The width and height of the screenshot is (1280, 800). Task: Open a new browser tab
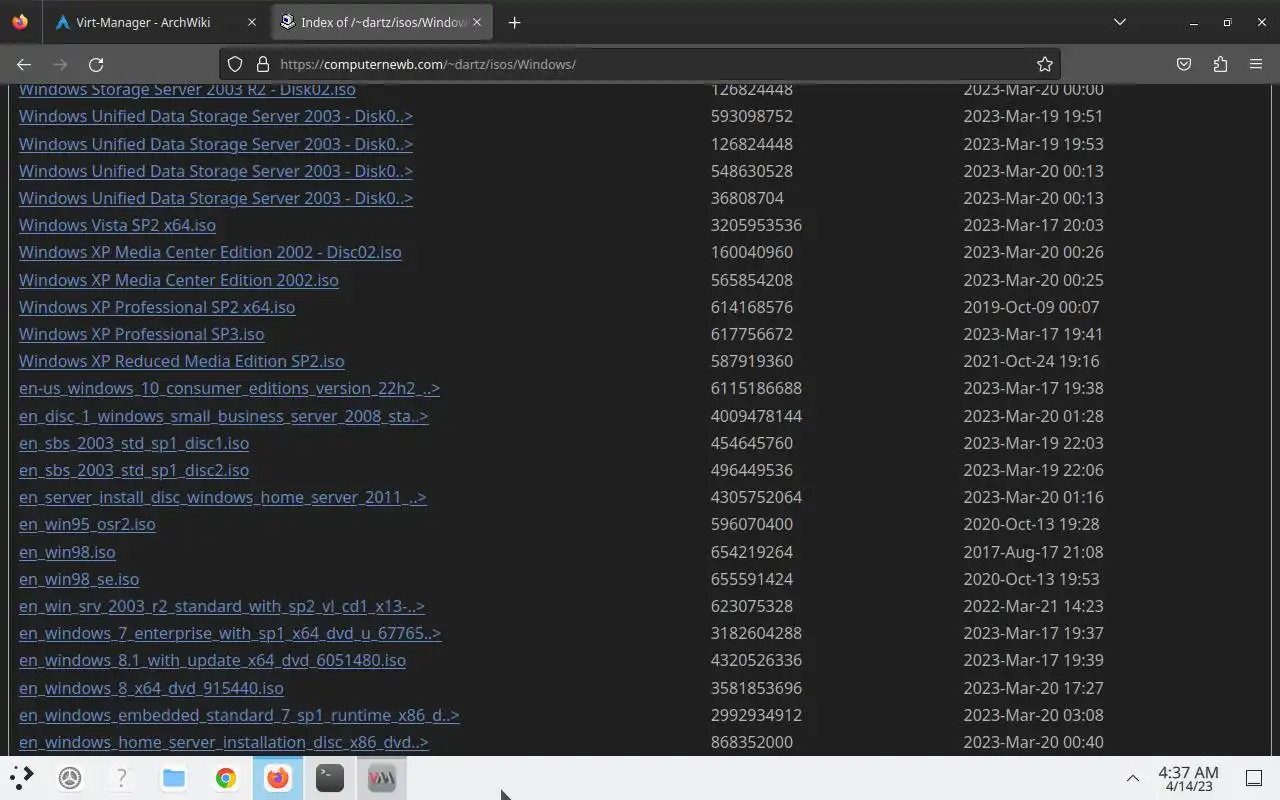[514, 22]
